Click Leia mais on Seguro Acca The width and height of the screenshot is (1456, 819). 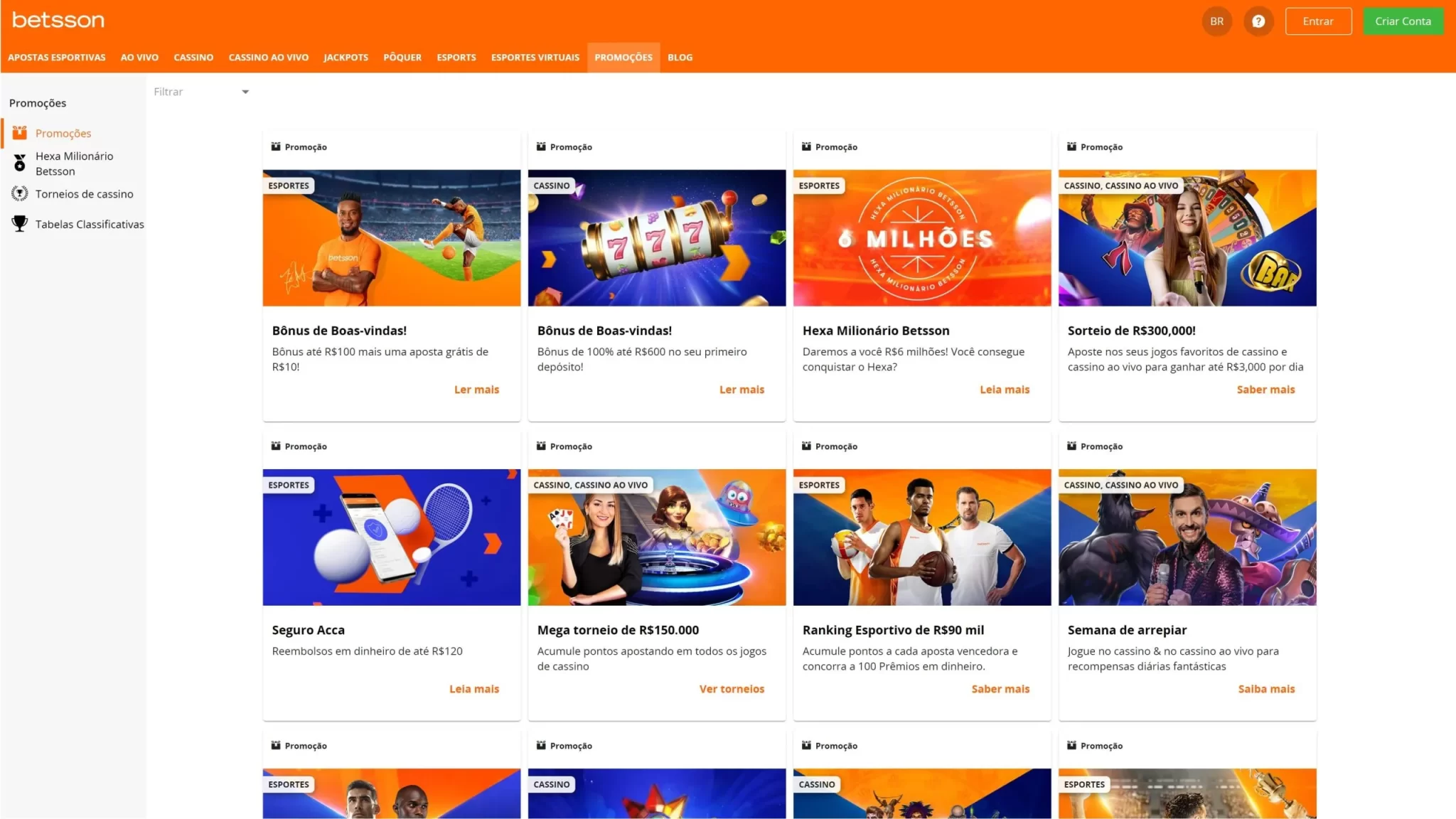coord(474,689)
